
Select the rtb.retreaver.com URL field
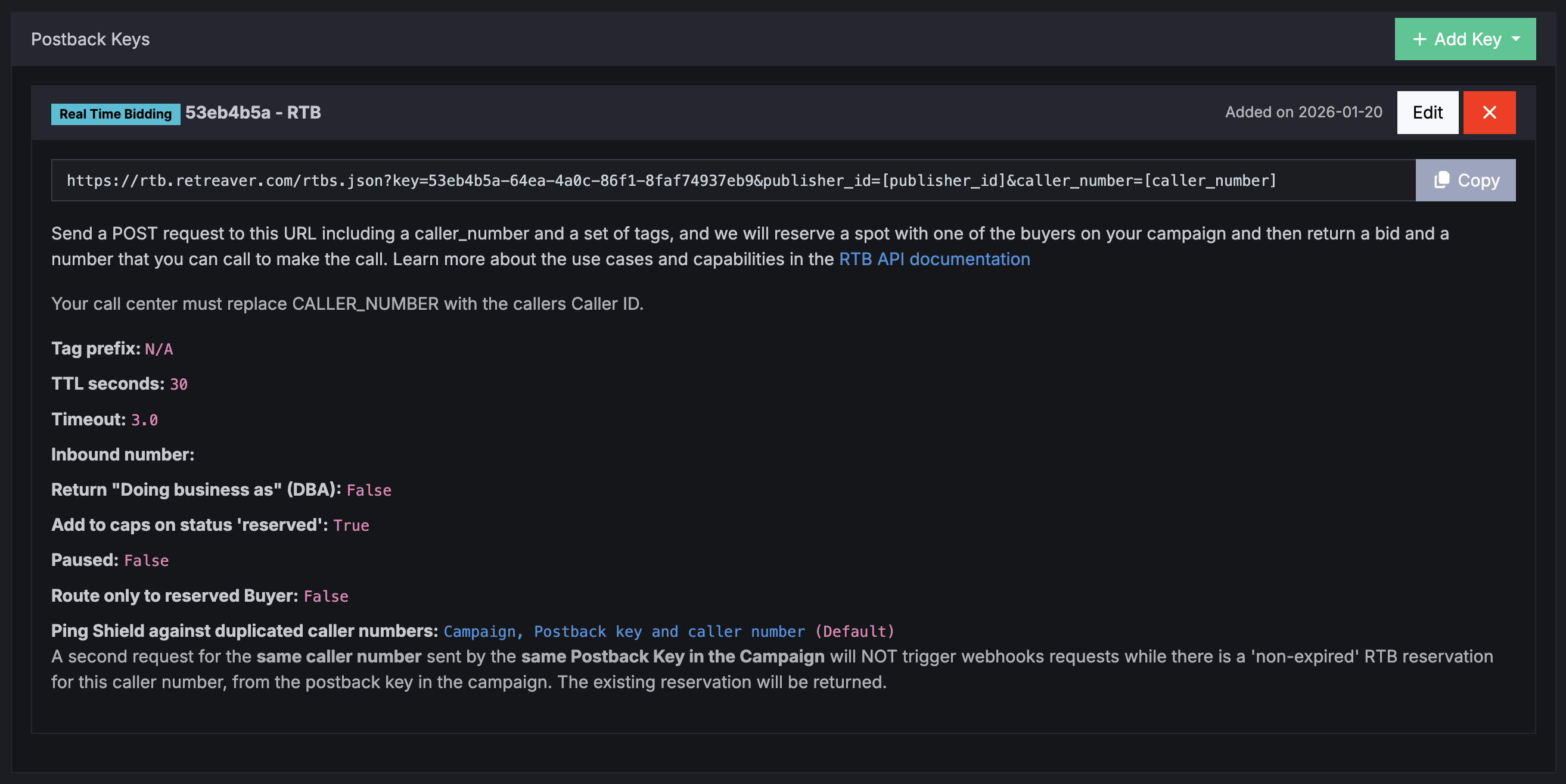pyautogui.click(x=733, y=180)
